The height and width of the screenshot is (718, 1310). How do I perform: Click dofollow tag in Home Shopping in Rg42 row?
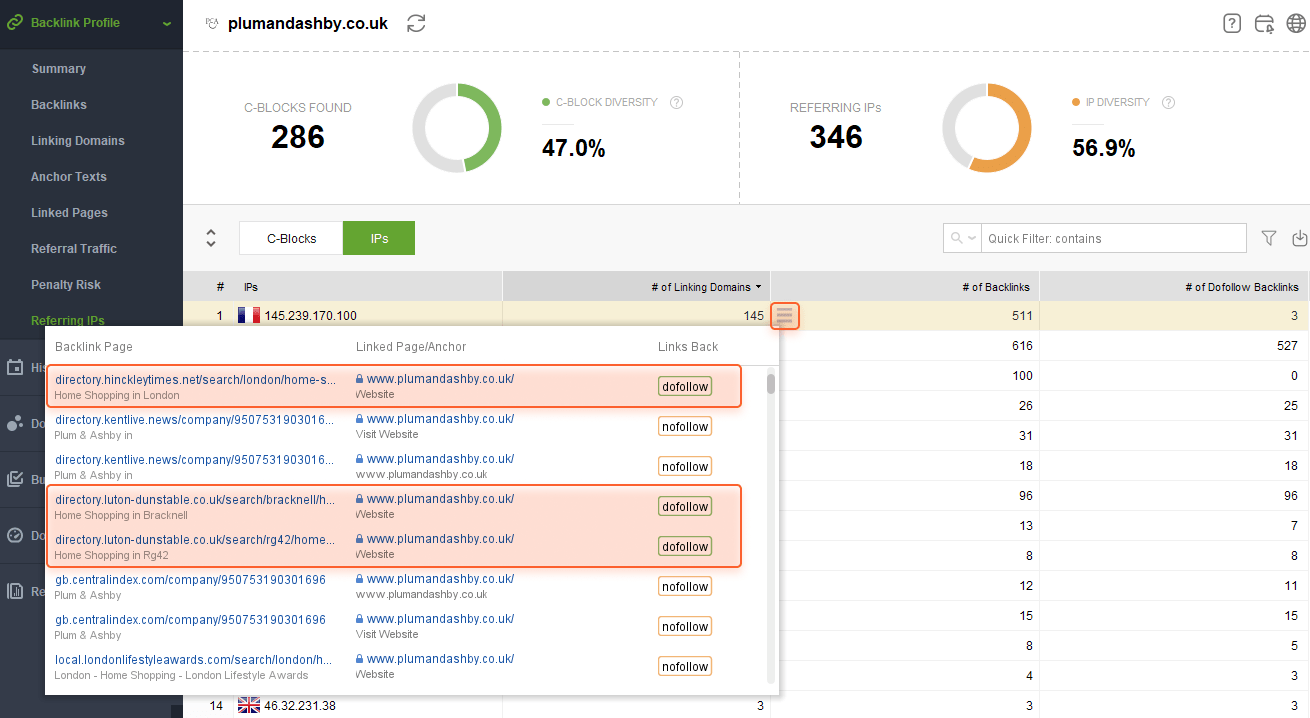click(x=685, y=546)
